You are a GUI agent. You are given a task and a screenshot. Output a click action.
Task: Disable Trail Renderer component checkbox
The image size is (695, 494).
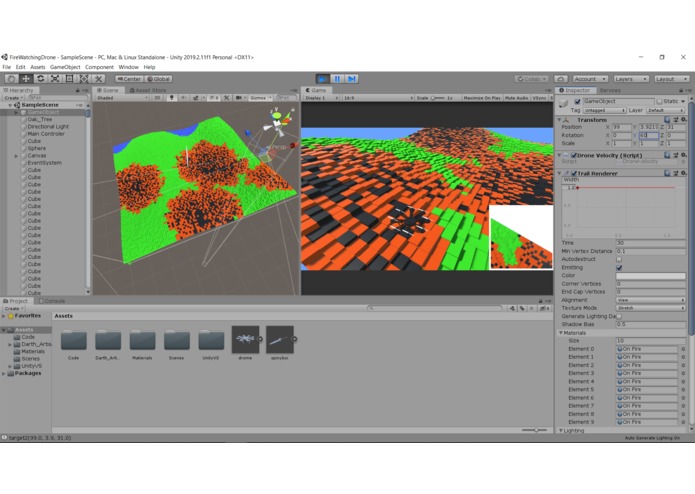coord(574,173)
